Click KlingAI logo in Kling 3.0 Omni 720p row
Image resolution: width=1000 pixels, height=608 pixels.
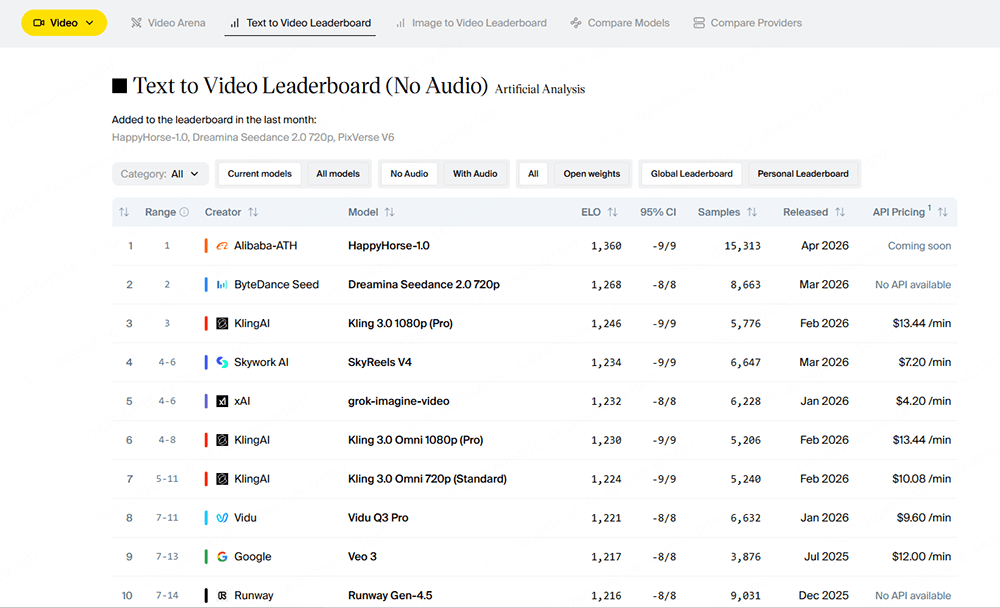pos(222,479)
